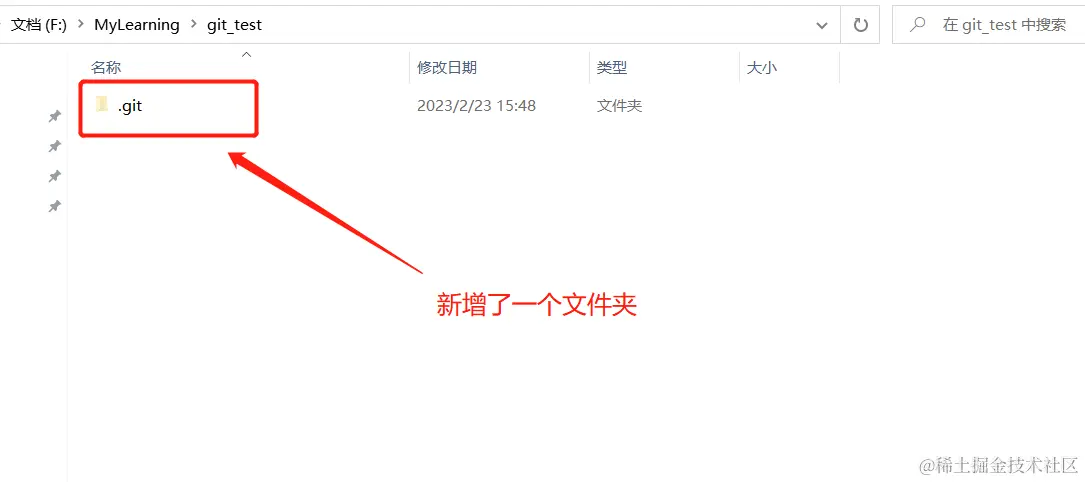
Task: Open the address bar history dropdown
Action: 822,26
